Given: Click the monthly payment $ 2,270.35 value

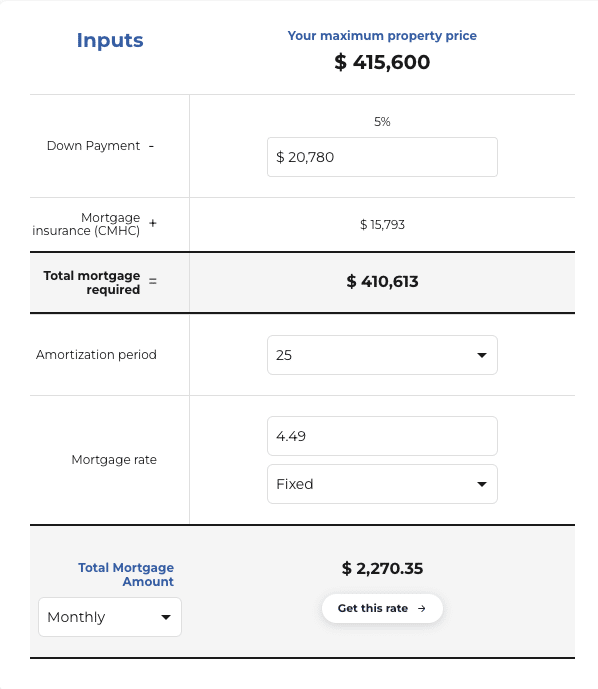Looking at the screenshot, I should tap(382, 568).
